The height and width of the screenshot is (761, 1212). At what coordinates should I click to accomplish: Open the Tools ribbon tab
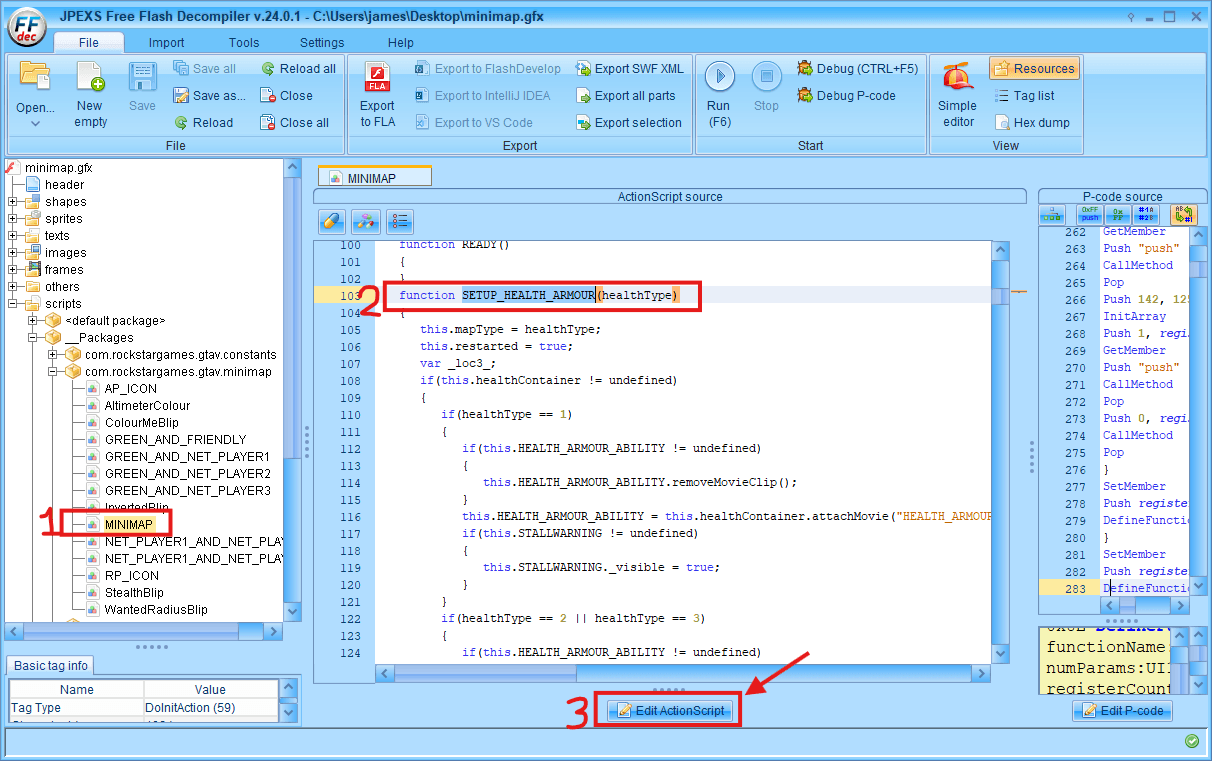(244, 43)
